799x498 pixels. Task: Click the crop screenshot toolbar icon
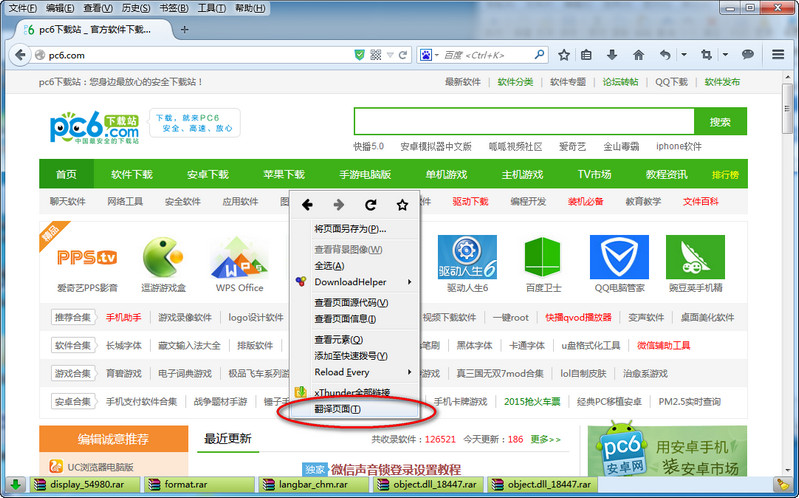coord(706,55)
